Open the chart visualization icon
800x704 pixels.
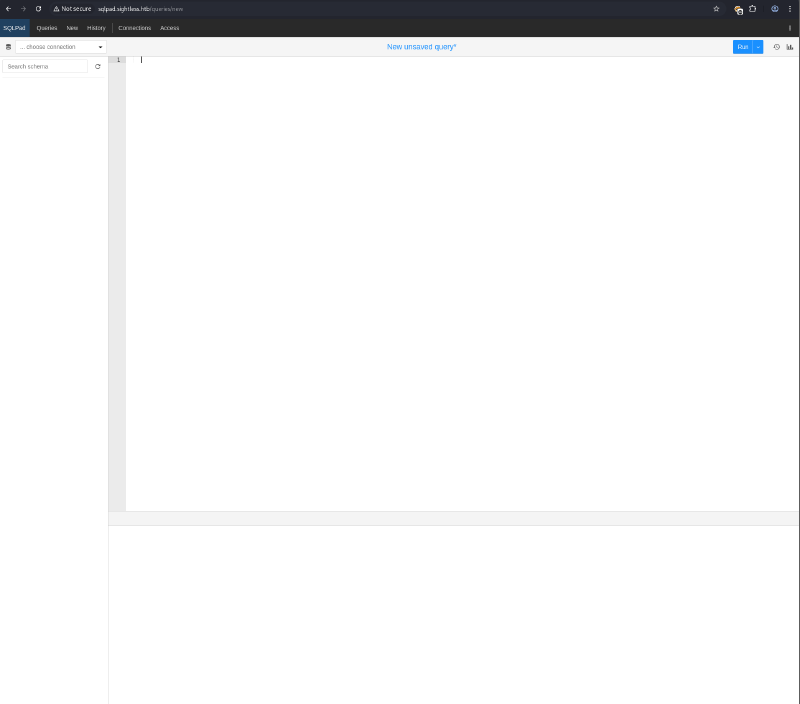790,46
